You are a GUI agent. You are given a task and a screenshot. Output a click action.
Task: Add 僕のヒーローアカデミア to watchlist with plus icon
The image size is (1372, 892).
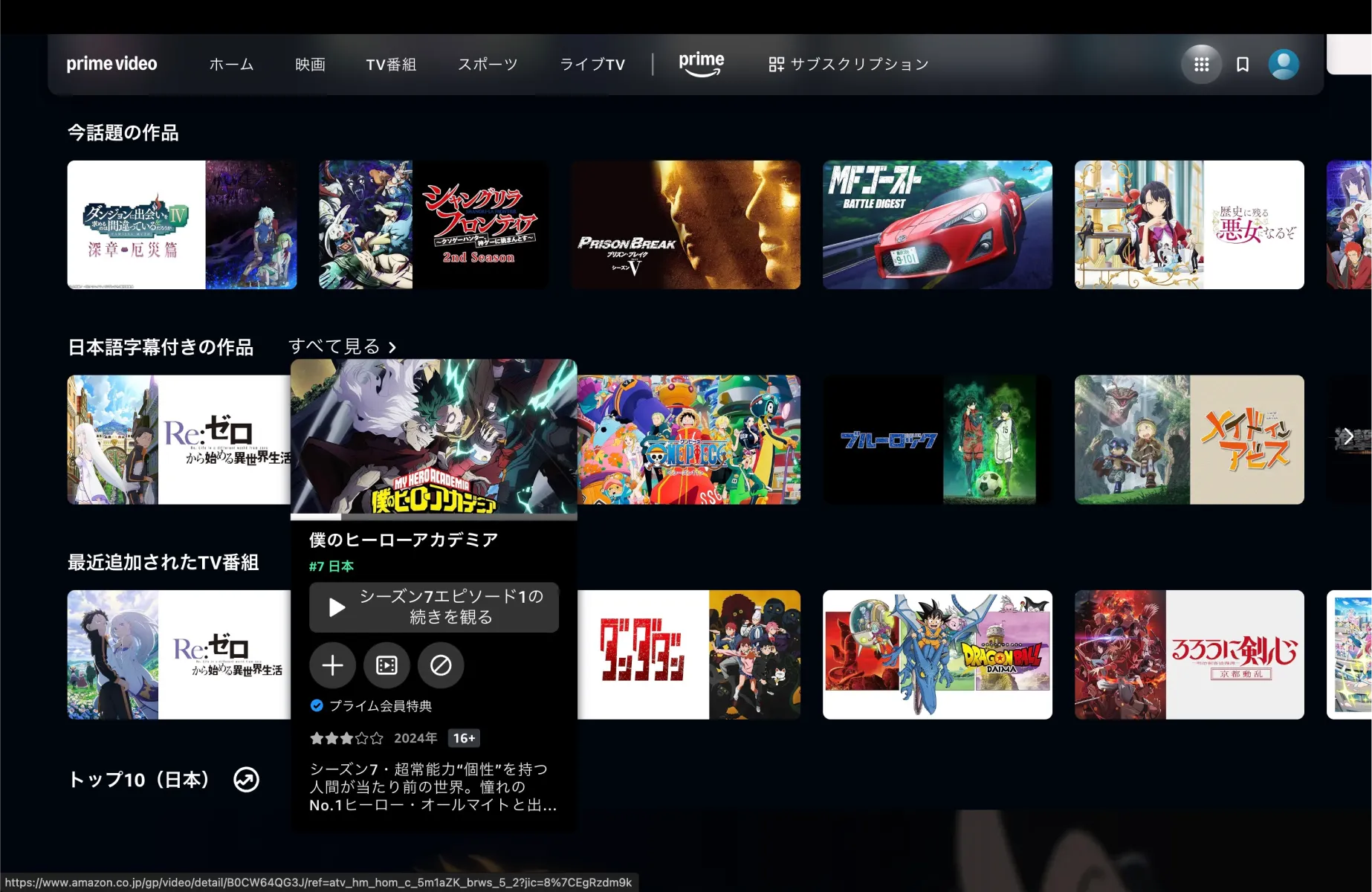point(332,666)
